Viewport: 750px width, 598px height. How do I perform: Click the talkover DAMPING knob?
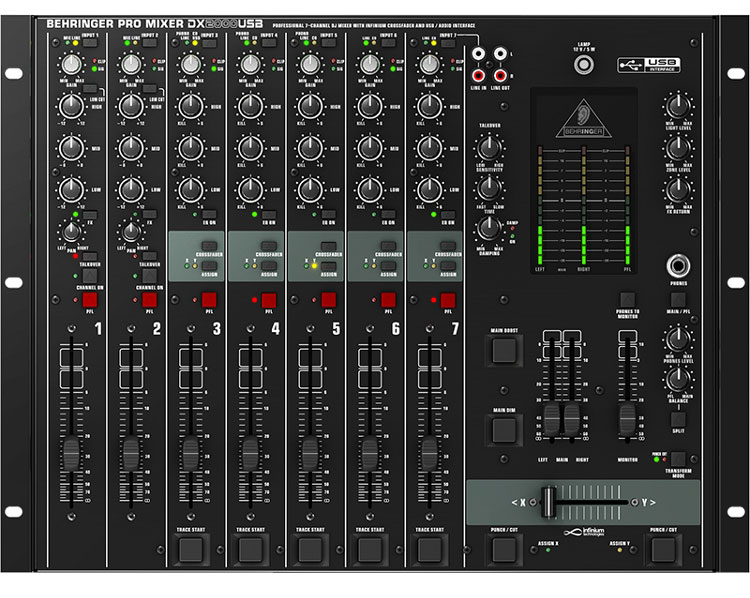tap(489, 229)
